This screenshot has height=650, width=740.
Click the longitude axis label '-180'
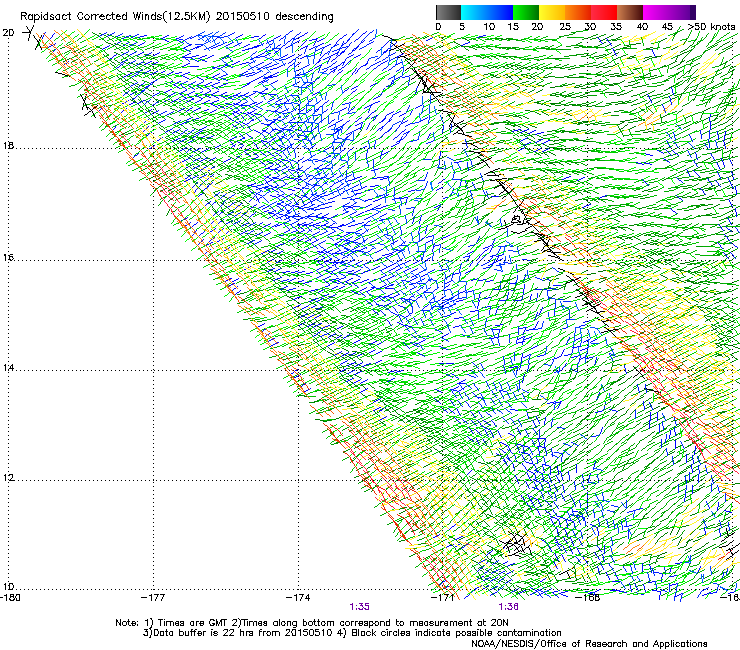coord(10,597)
